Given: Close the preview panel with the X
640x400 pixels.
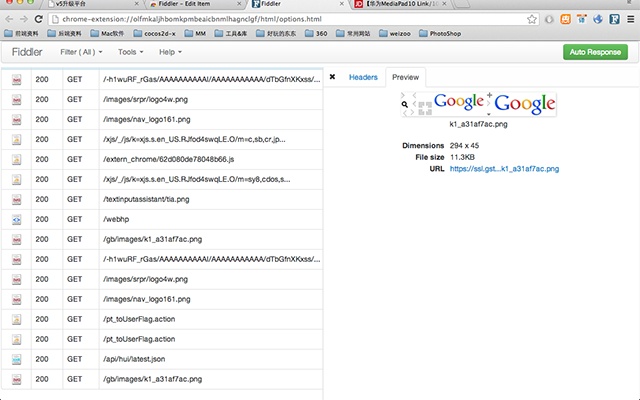Looking at the screenshot, I should coord(332,77).
